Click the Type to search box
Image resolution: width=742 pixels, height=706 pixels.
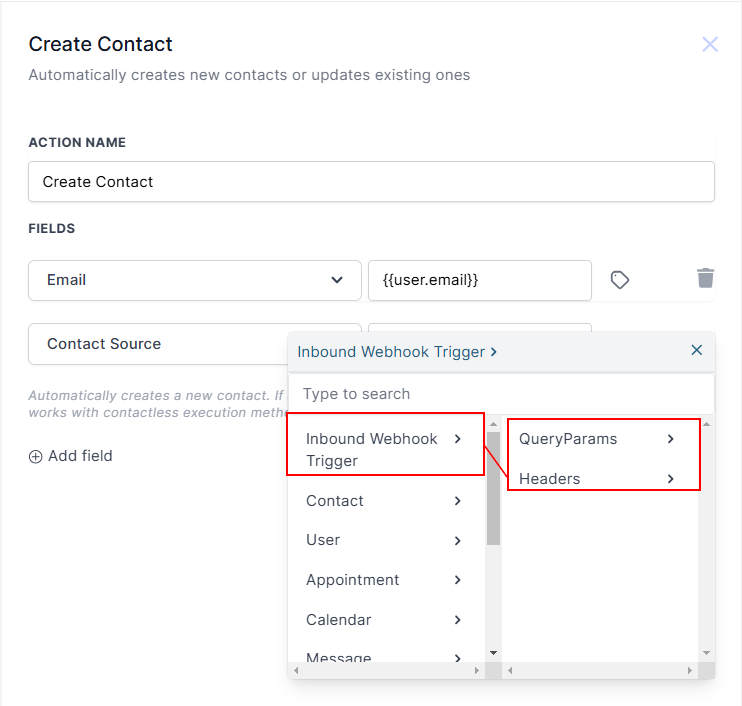[x=501, y=394]
